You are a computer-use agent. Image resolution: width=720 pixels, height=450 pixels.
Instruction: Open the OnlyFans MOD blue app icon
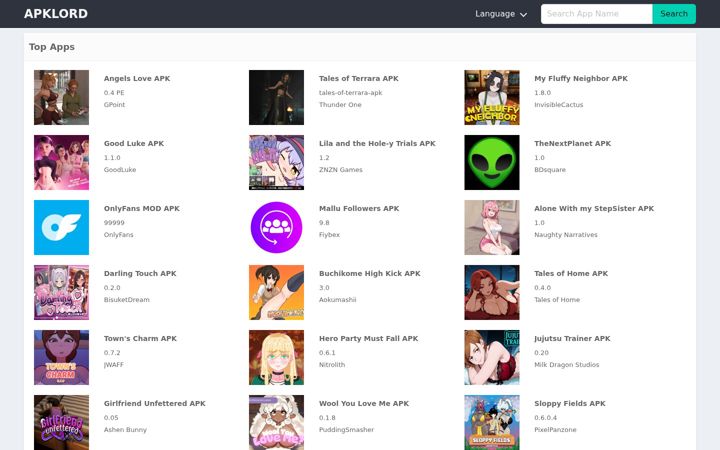pos(62,227)
